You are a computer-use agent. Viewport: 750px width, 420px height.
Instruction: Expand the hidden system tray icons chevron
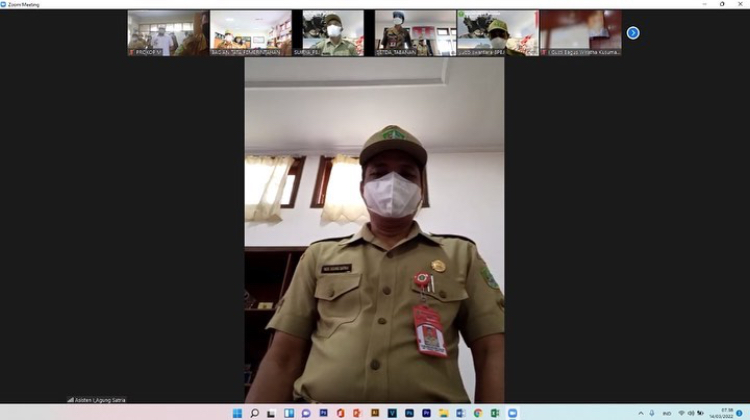[x=641, y=412]
